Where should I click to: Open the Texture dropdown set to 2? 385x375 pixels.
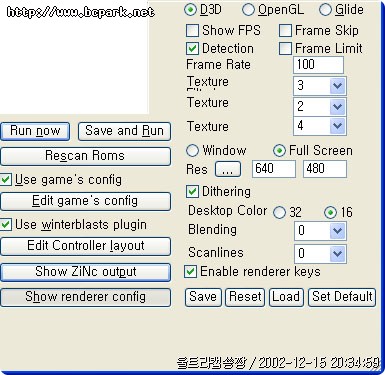320,107
